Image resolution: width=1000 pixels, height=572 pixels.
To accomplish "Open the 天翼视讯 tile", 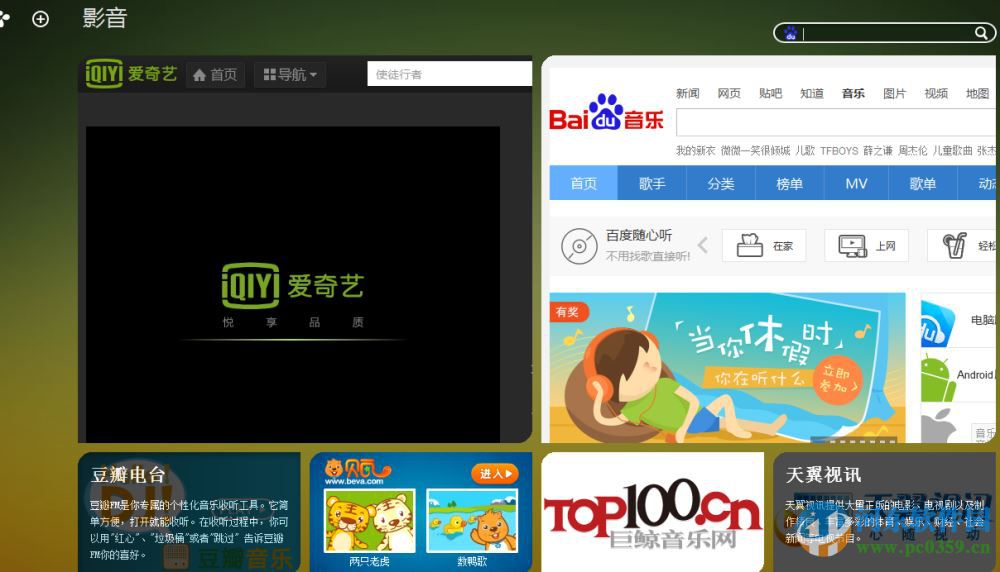I will click(886, 512).
